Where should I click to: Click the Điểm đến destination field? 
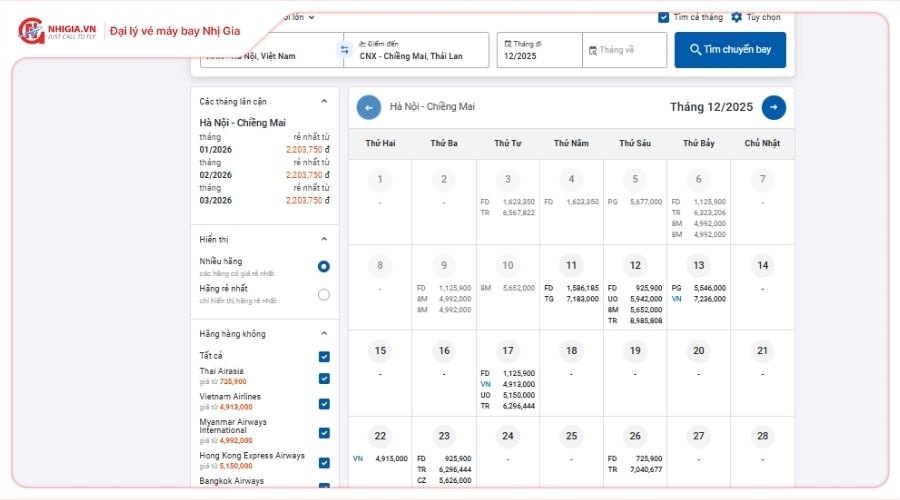pyautogui.click(x=417, y=51)
